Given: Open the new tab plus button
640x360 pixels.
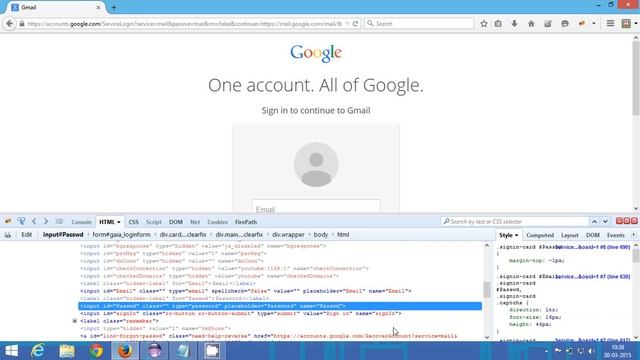Looking at the screenshot, I should tap(113, 7).
